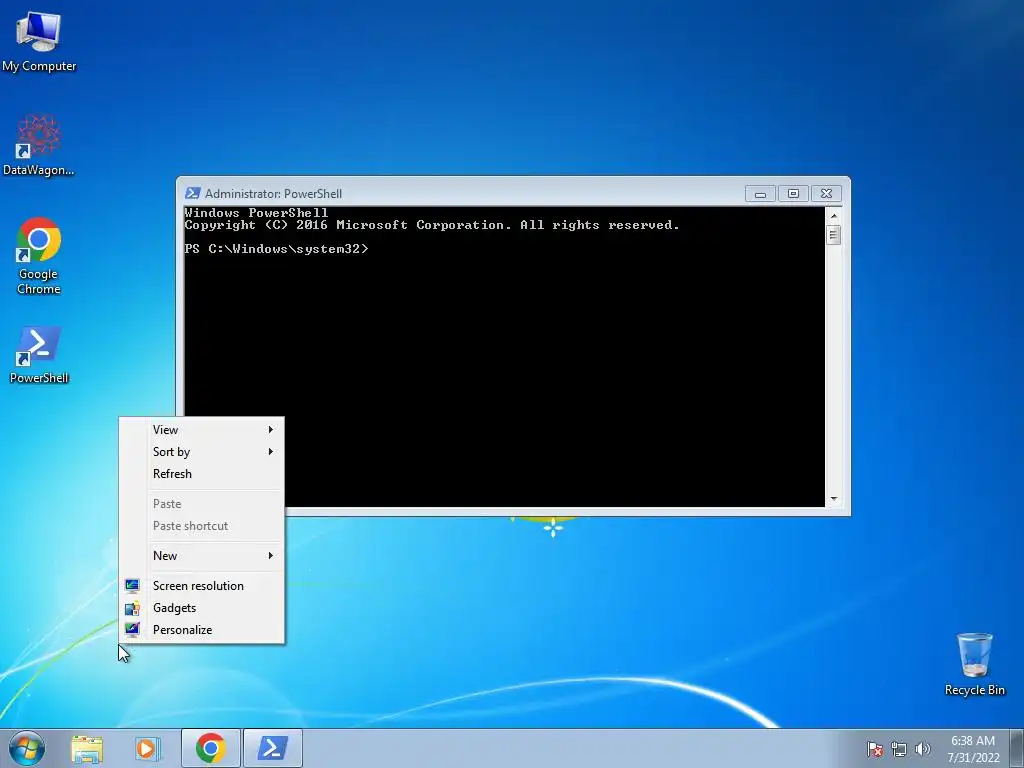Expand the New submenu
This screenshot has width=1024, height=768.
(x=202, y=556)
